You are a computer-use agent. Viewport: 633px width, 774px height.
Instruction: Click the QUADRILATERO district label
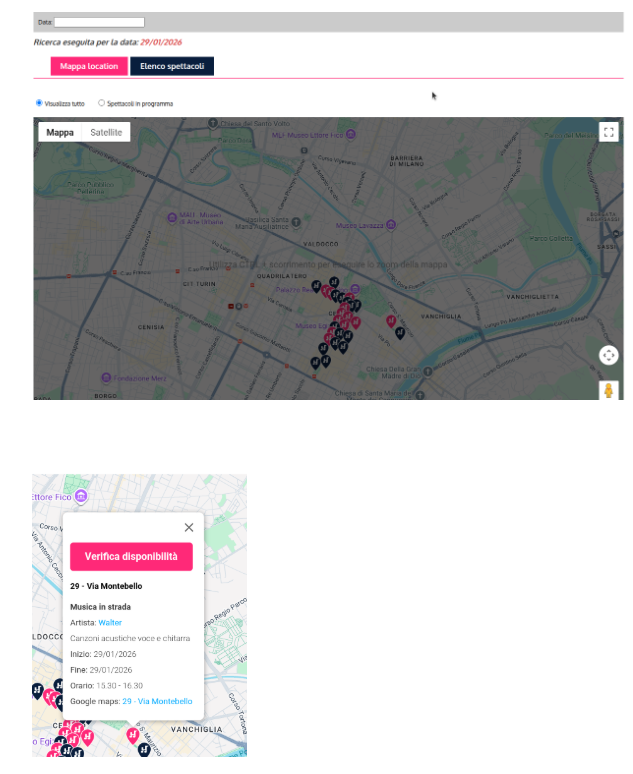281,276
